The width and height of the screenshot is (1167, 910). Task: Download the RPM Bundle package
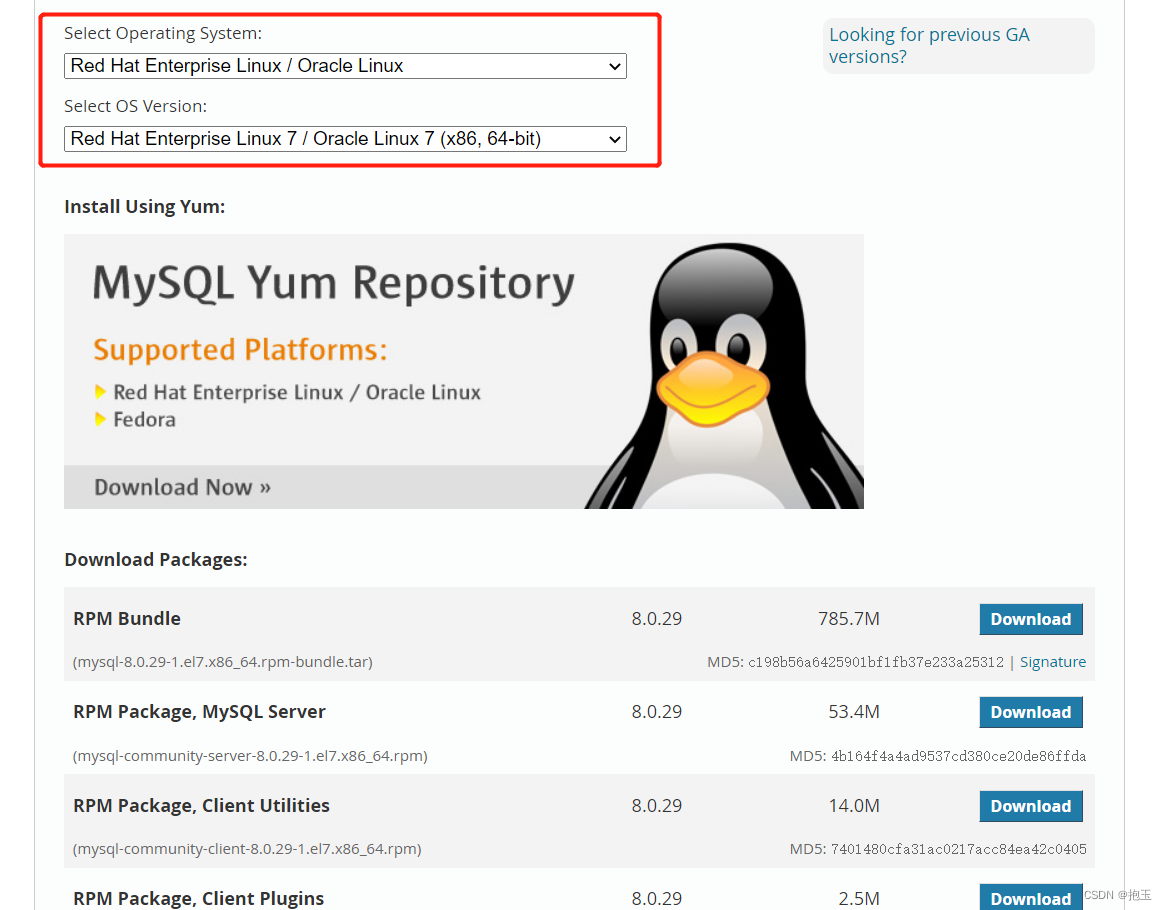pos(1031,619)
